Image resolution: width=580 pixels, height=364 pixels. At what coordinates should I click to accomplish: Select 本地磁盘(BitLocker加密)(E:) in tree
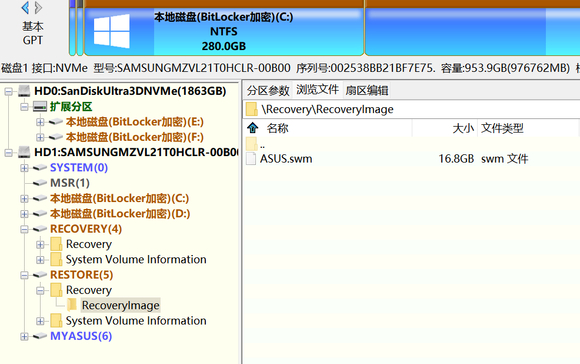[135, 122]
